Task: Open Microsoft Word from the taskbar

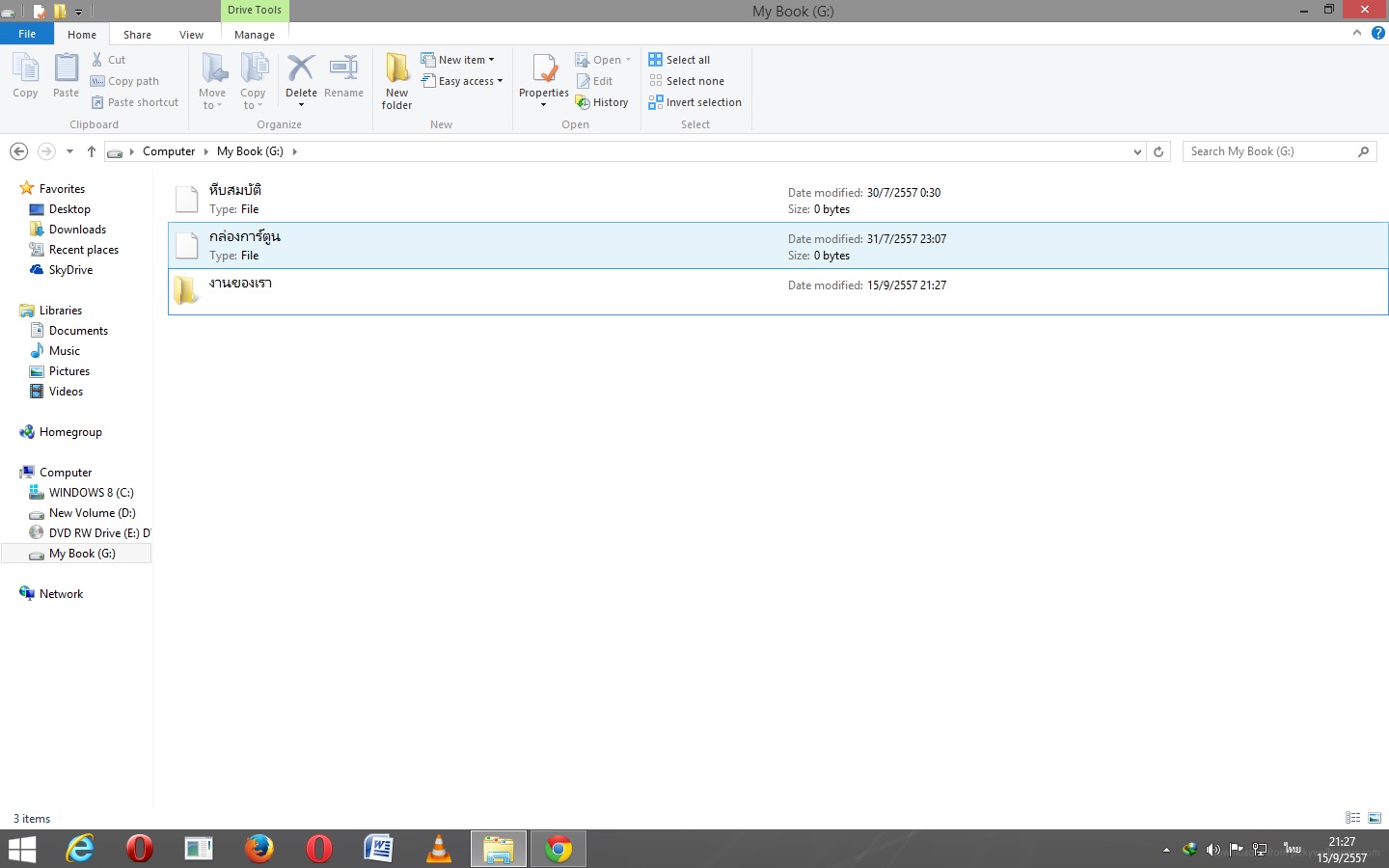Action: pyautogui.click(x=378, y=849)
